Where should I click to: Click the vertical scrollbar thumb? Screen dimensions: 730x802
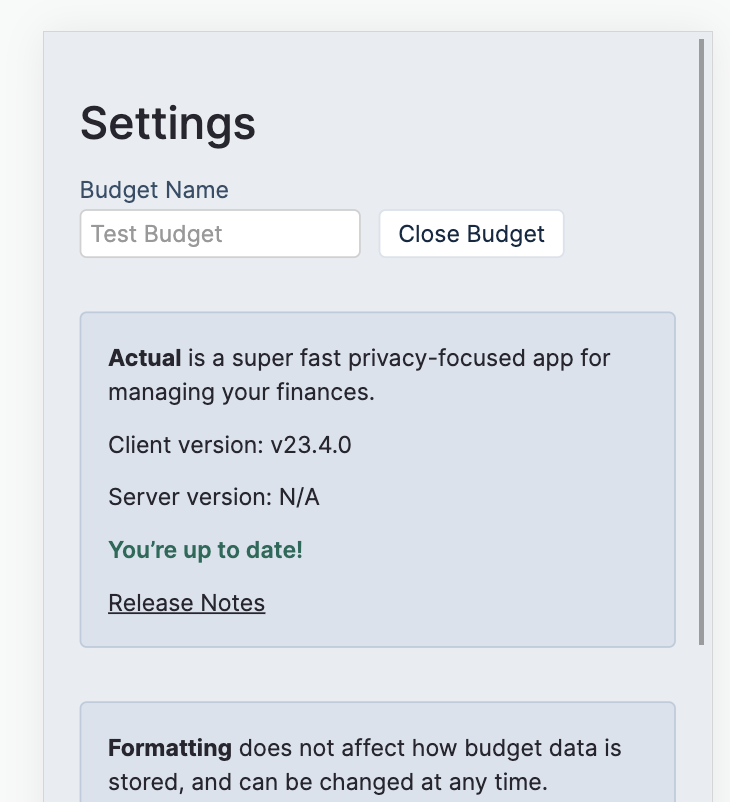pyautogui.click(x=702, y=340)
